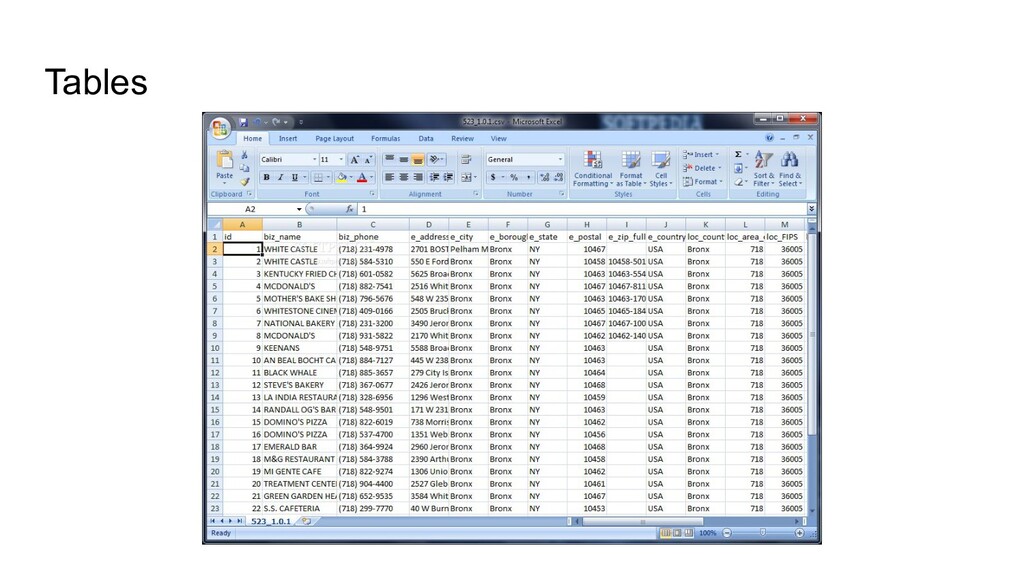Click the Top Align icon
Image resolution: width=1024 pixels, height=576 pixels.
click(389, 159)
